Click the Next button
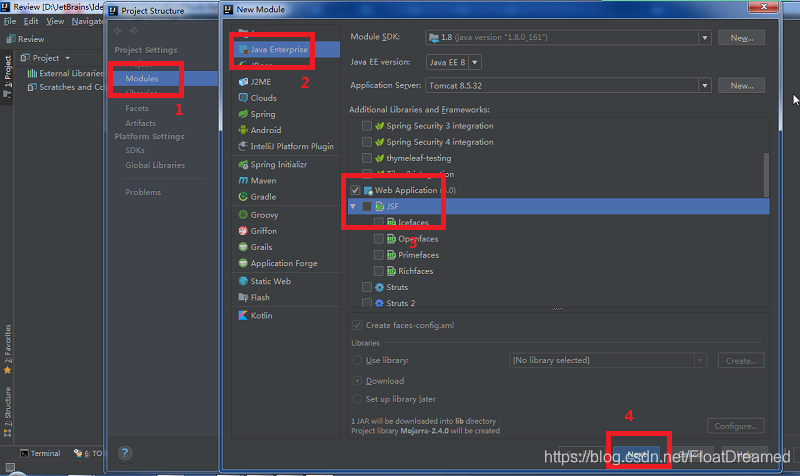The width and height of the screenshot is (800, 476). pos(636,454)
